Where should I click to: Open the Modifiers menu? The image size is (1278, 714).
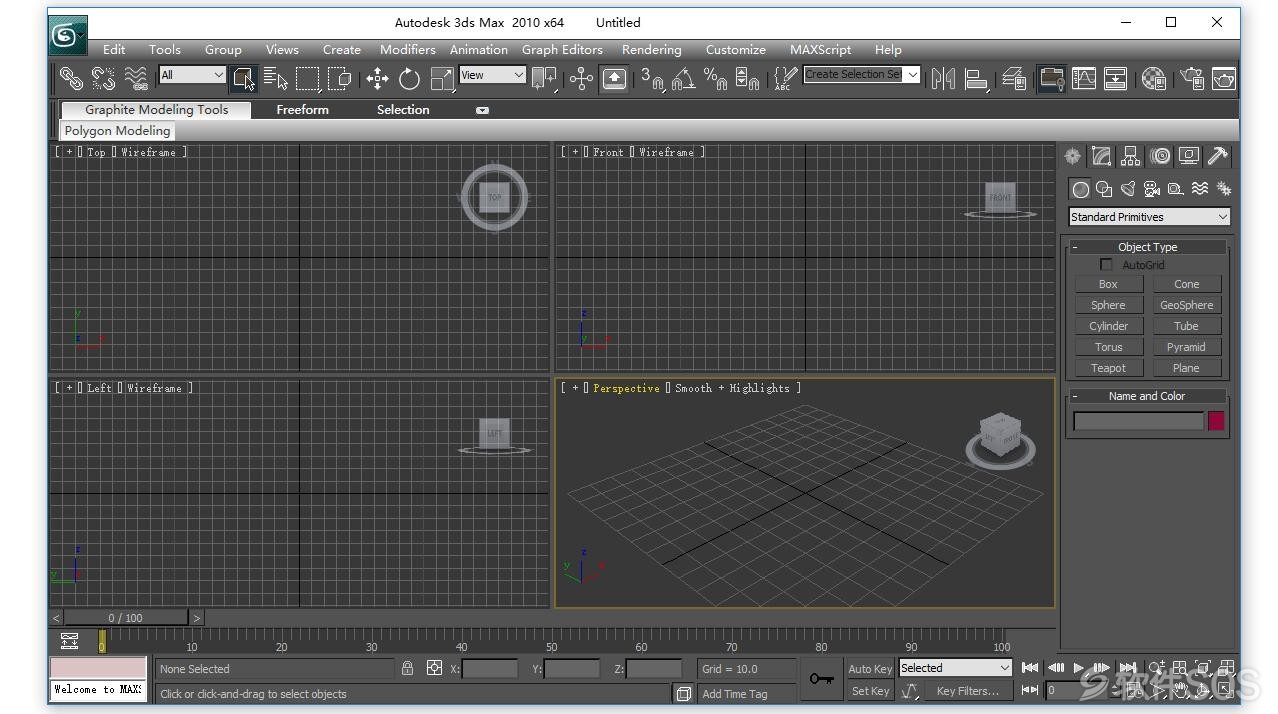point(407,49)
